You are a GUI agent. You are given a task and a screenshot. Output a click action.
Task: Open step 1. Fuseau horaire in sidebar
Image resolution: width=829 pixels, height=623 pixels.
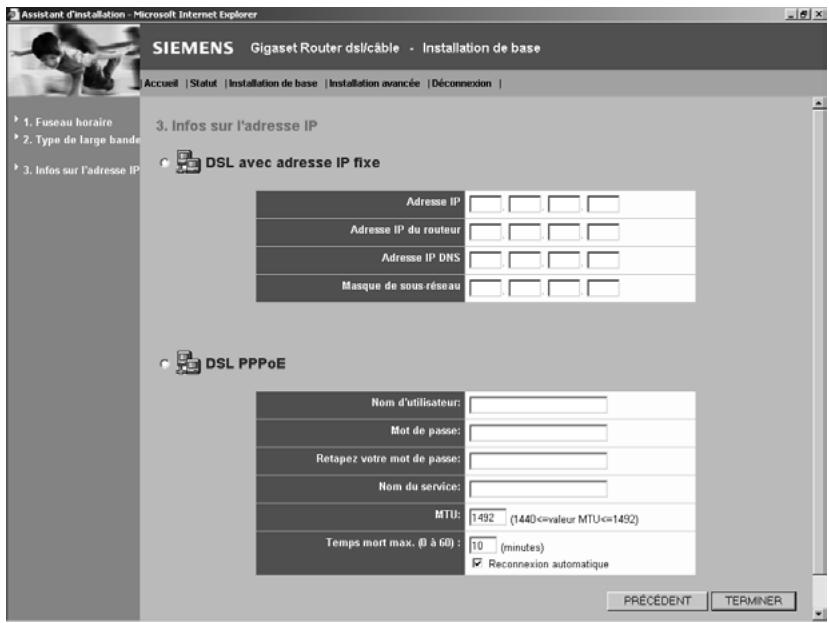tap(68, 122)
